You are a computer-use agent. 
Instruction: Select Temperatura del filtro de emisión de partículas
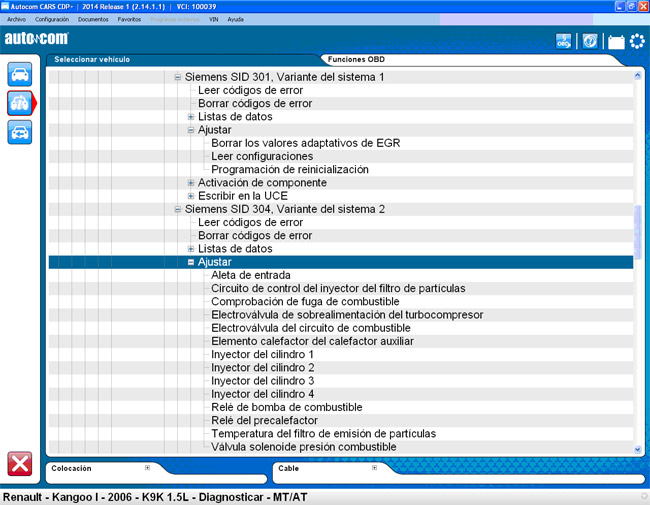point(323,434)
